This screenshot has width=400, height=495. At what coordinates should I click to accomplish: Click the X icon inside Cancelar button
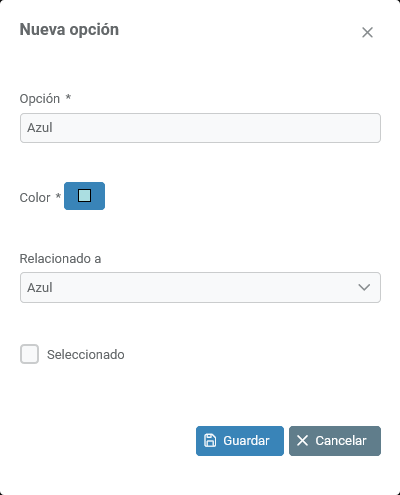302,440
